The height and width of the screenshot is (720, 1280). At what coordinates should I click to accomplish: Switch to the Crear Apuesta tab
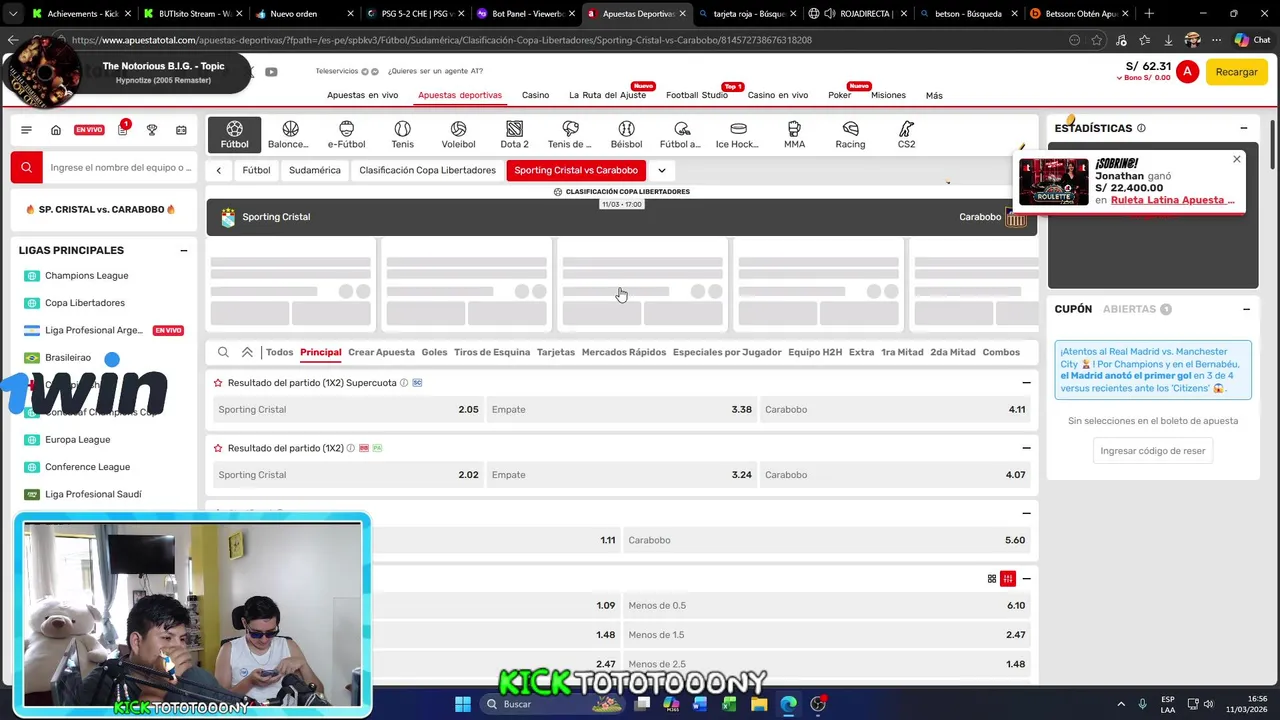(381, 352)
